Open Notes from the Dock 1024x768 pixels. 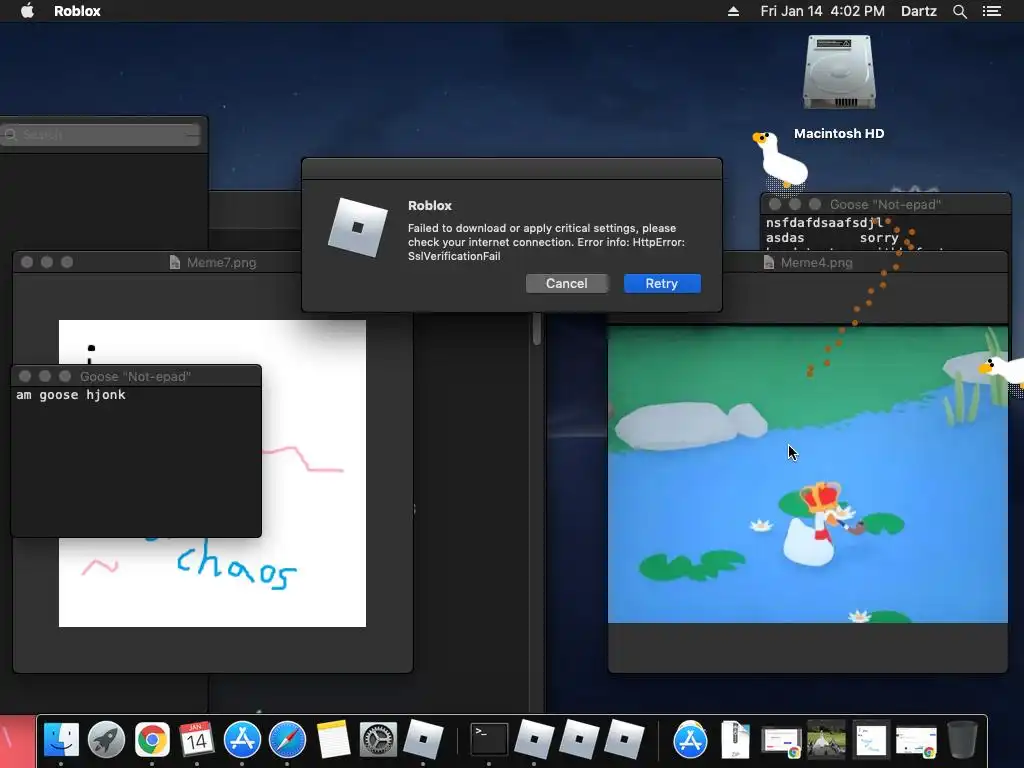click(333, 740)
